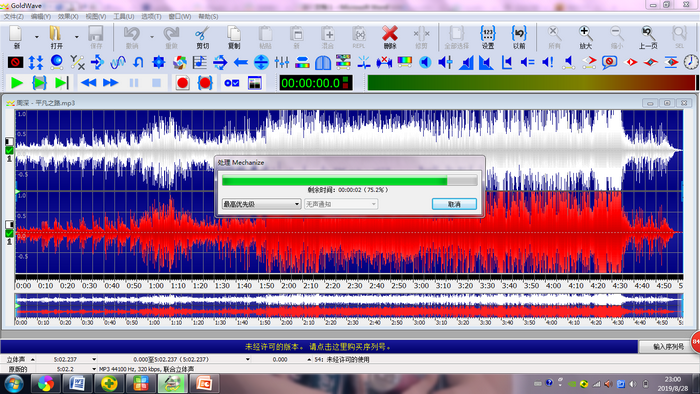Click the rewind double-arrow button
This screenshot has height=394, width=700.
88,83
